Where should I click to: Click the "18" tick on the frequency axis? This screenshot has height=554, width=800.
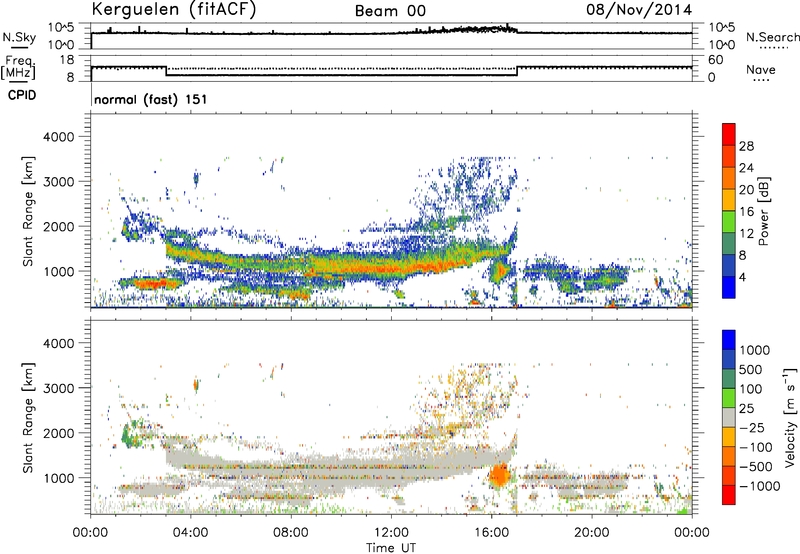[x=67, y=60]
